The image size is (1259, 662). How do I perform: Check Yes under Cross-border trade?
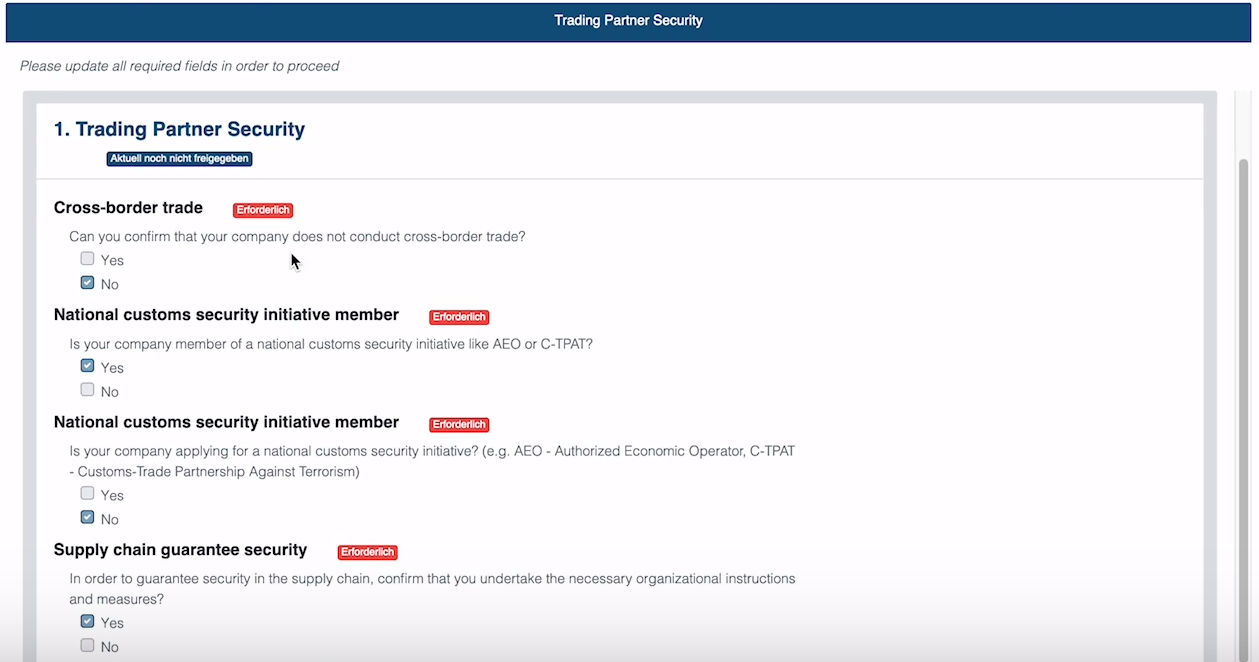[87, 259]
